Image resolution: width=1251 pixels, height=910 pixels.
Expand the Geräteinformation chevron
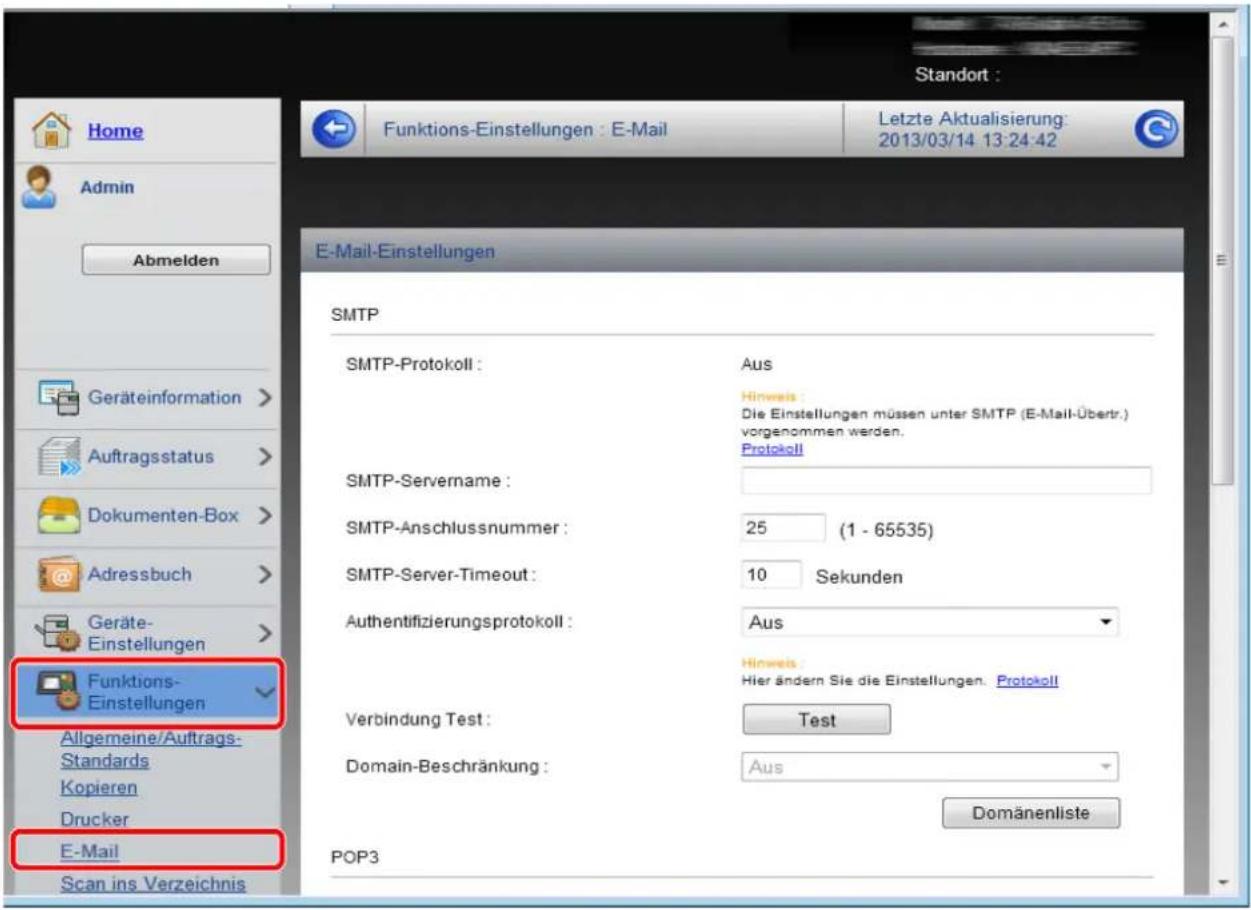click(x=264, y=398)
